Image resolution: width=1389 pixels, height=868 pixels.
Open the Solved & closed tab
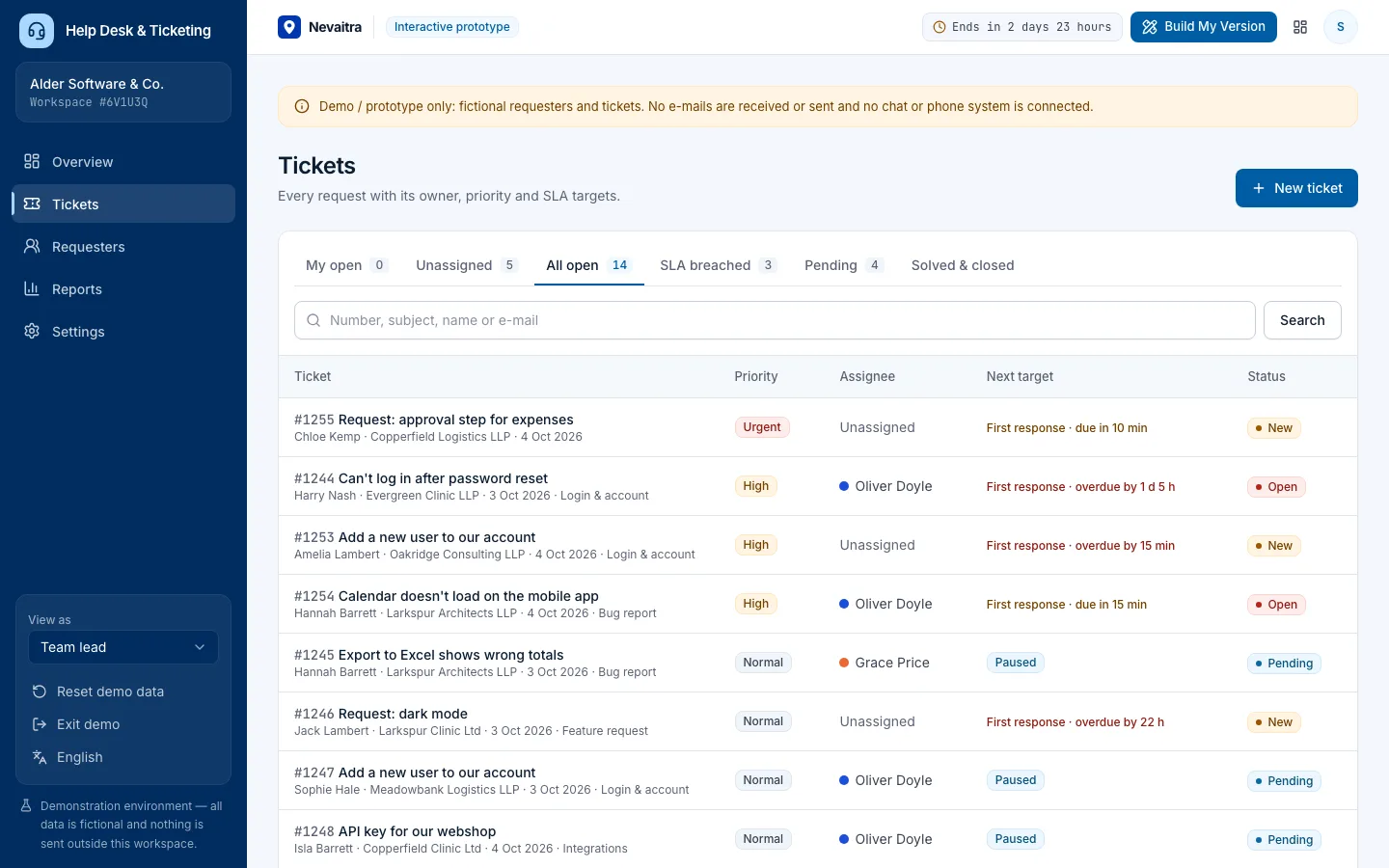pyautogui.click(x=963, y=265)
